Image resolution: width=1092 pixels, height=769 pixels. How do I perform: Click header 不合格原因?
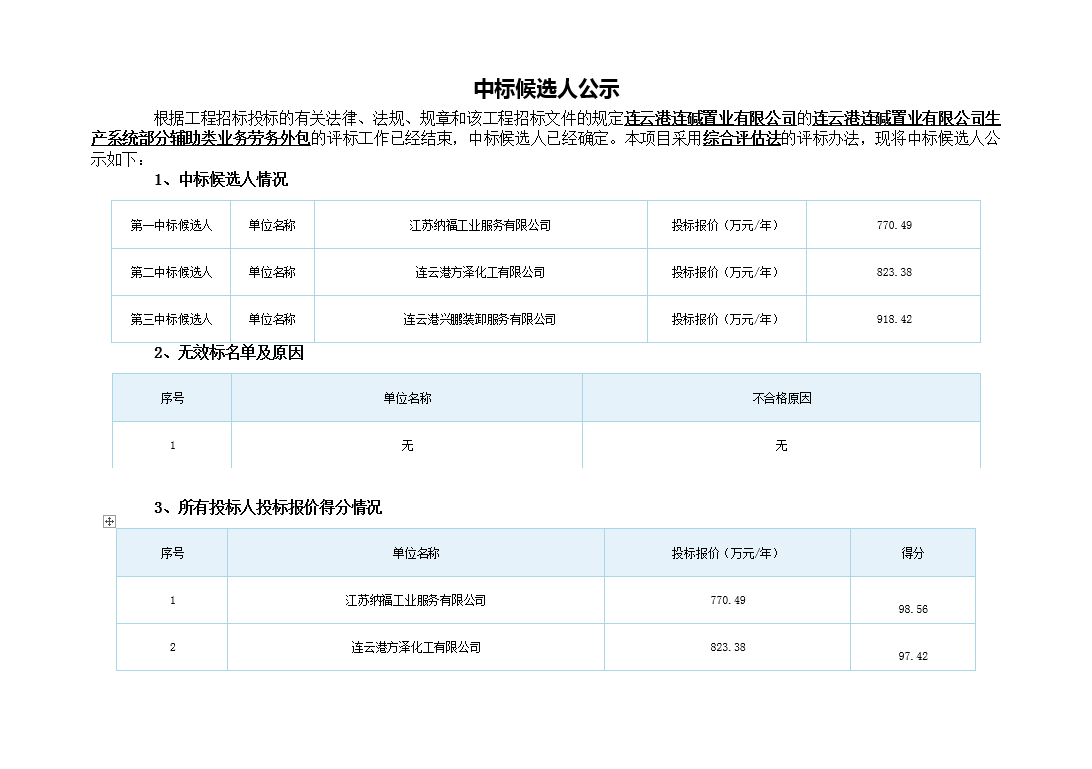pyautogui.click(x=781, y=398)
